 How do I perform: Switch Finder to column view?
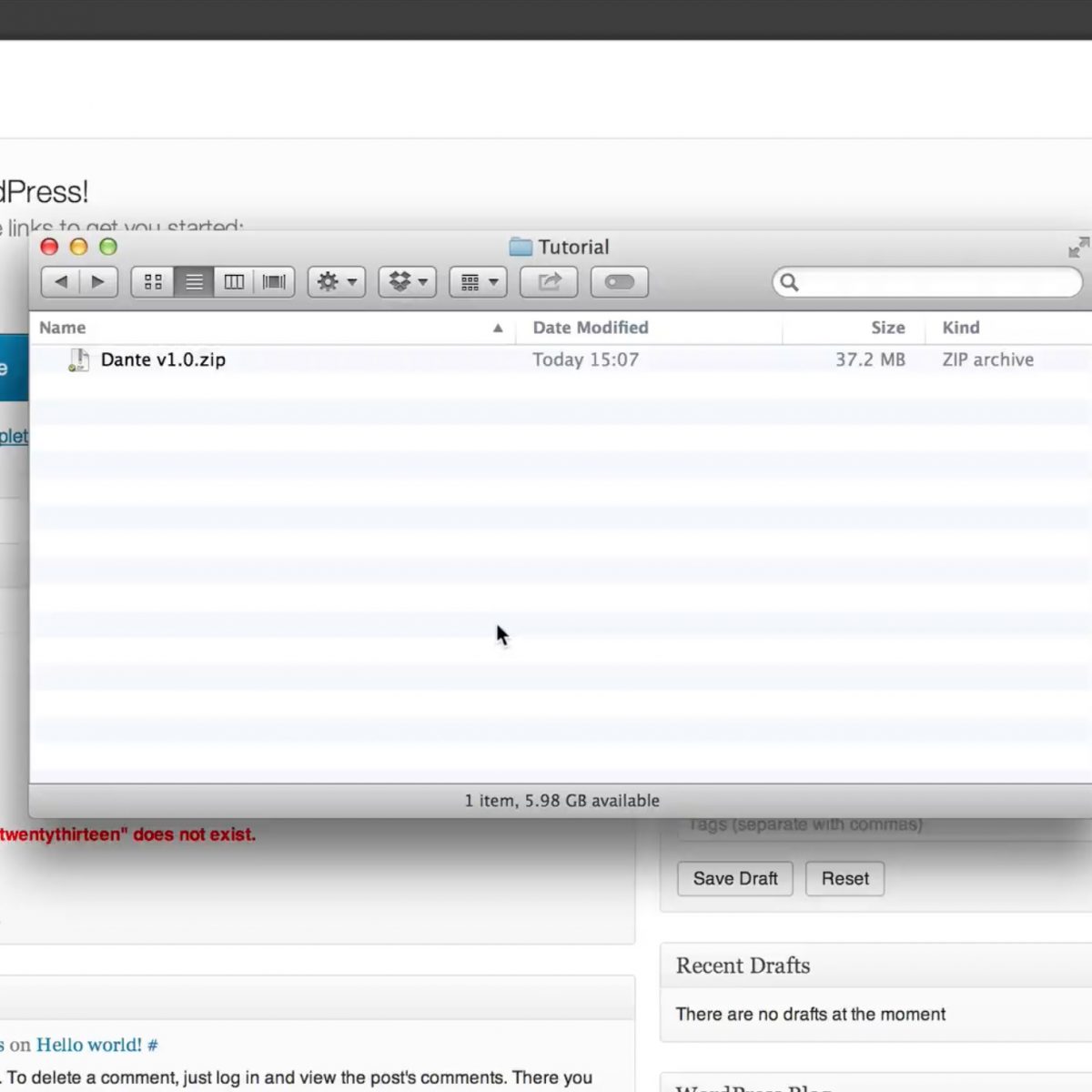coord(234,282)
